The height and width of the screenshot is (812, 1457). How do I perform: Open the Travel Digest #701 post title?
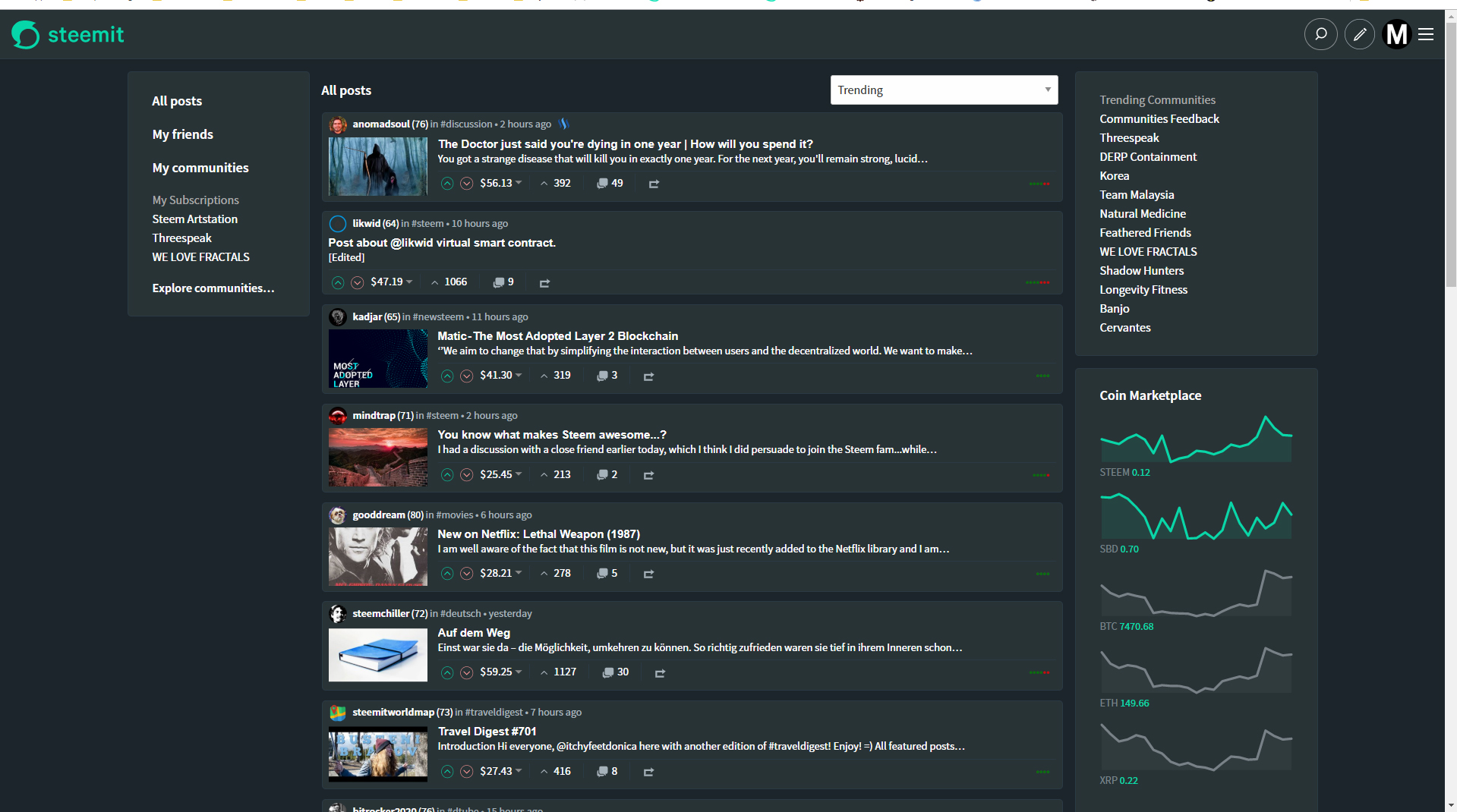487,732
